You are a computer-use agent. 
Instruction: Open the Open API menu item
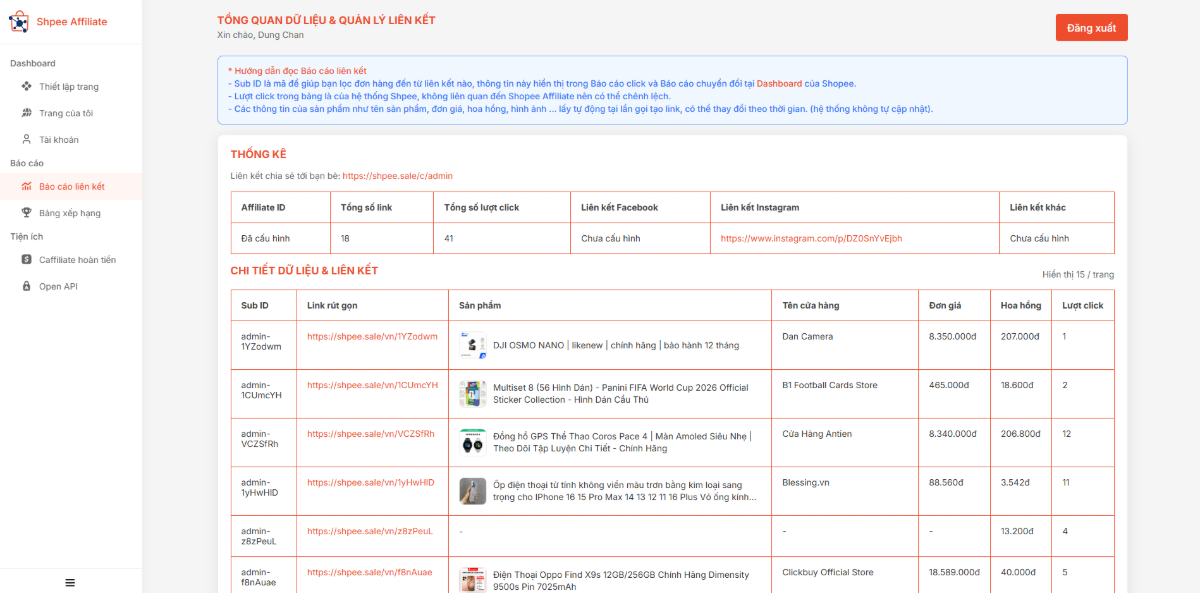(70, 286)
